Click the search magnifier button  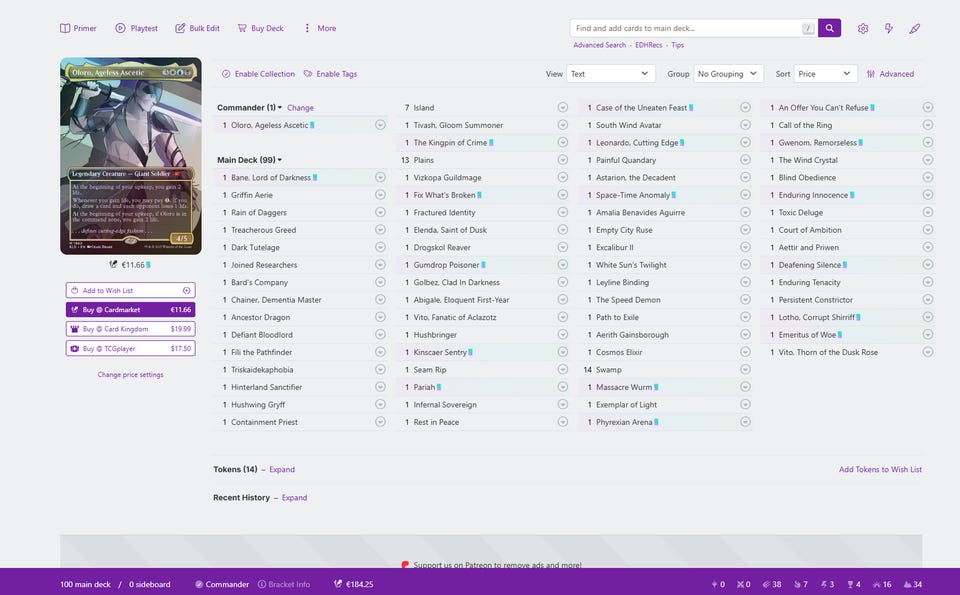829,28
